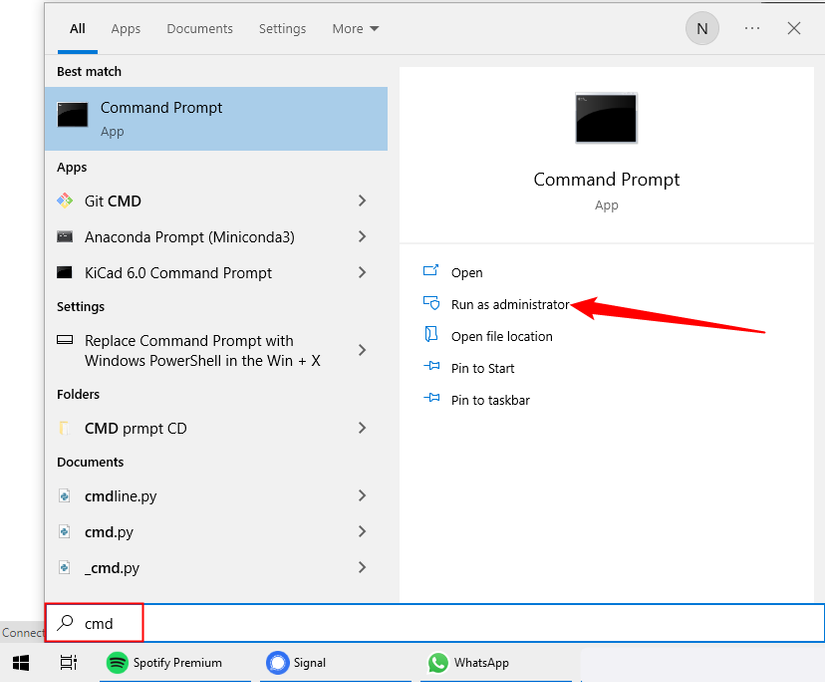Switch to the Apps tab
Viewport: 825px width, 682px height.
pos(125,28)
